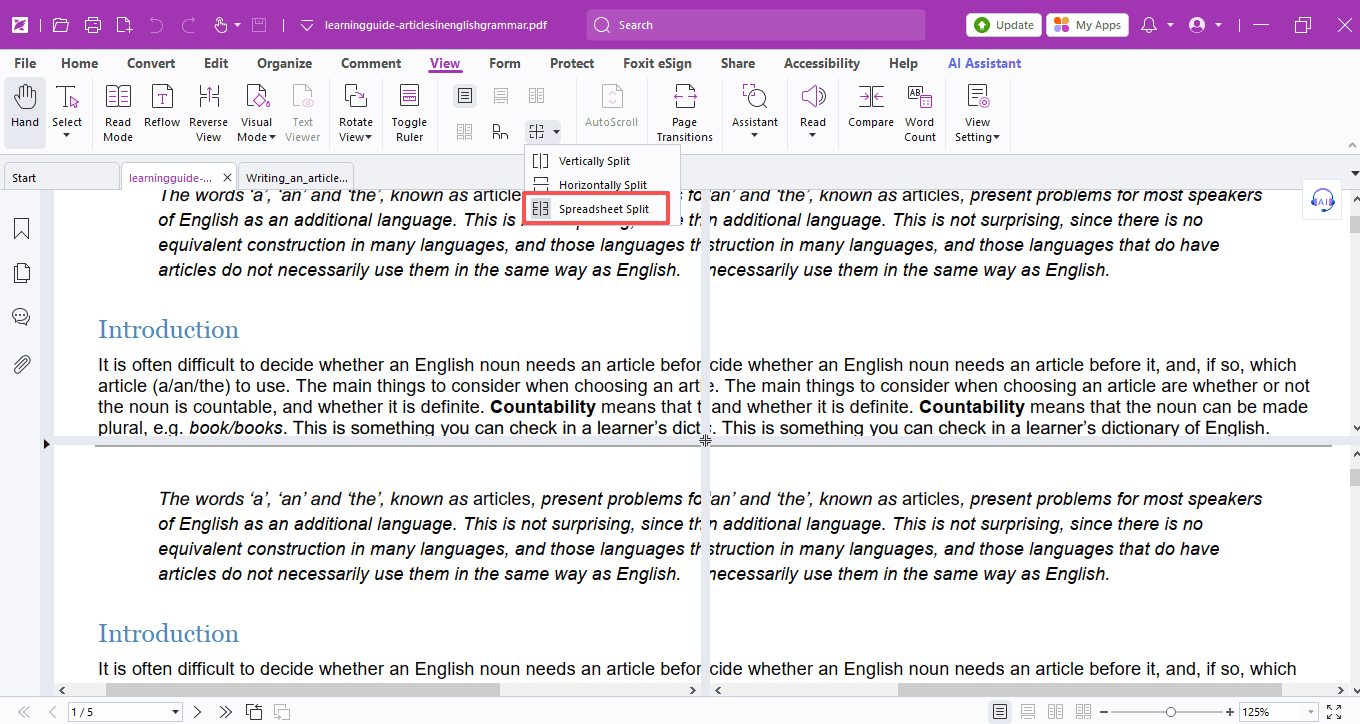
Task: Click the user account avatar
Action: 1197,25
